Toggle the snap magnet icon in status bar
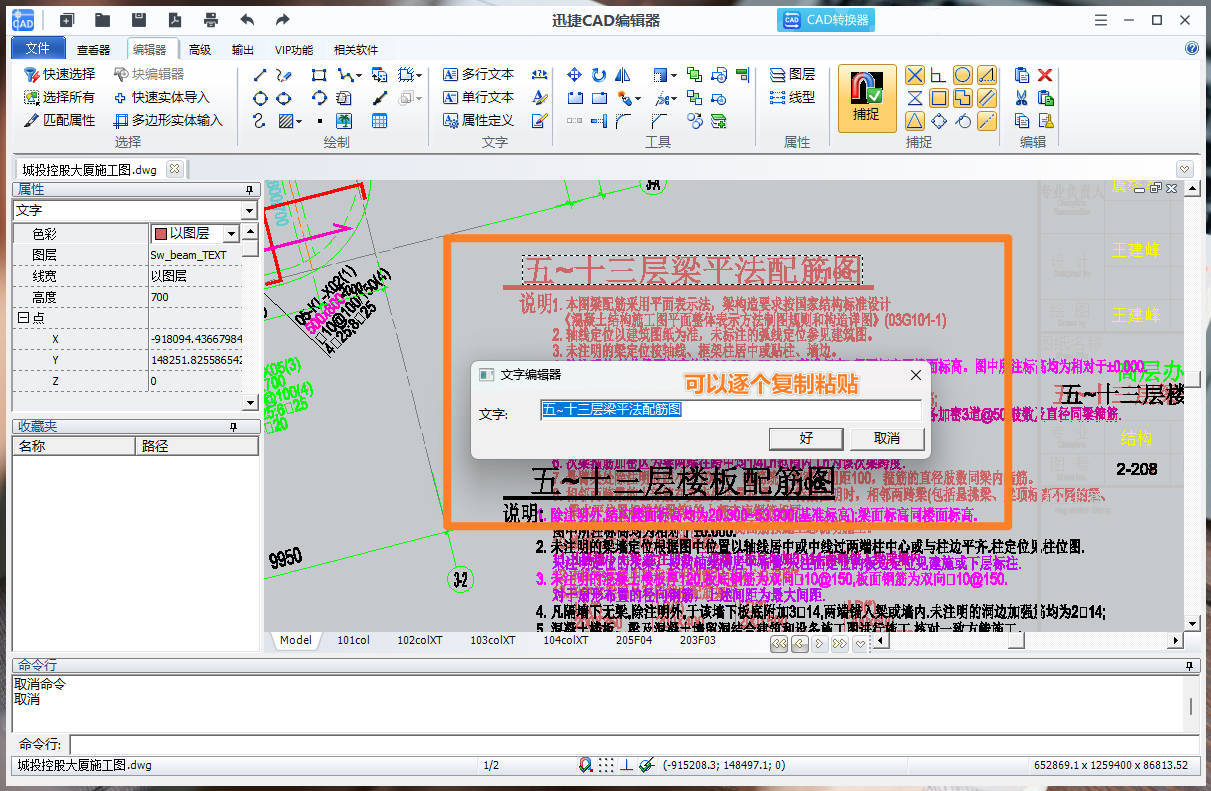Screen dimensions: 1211x791 pos(586,765)
